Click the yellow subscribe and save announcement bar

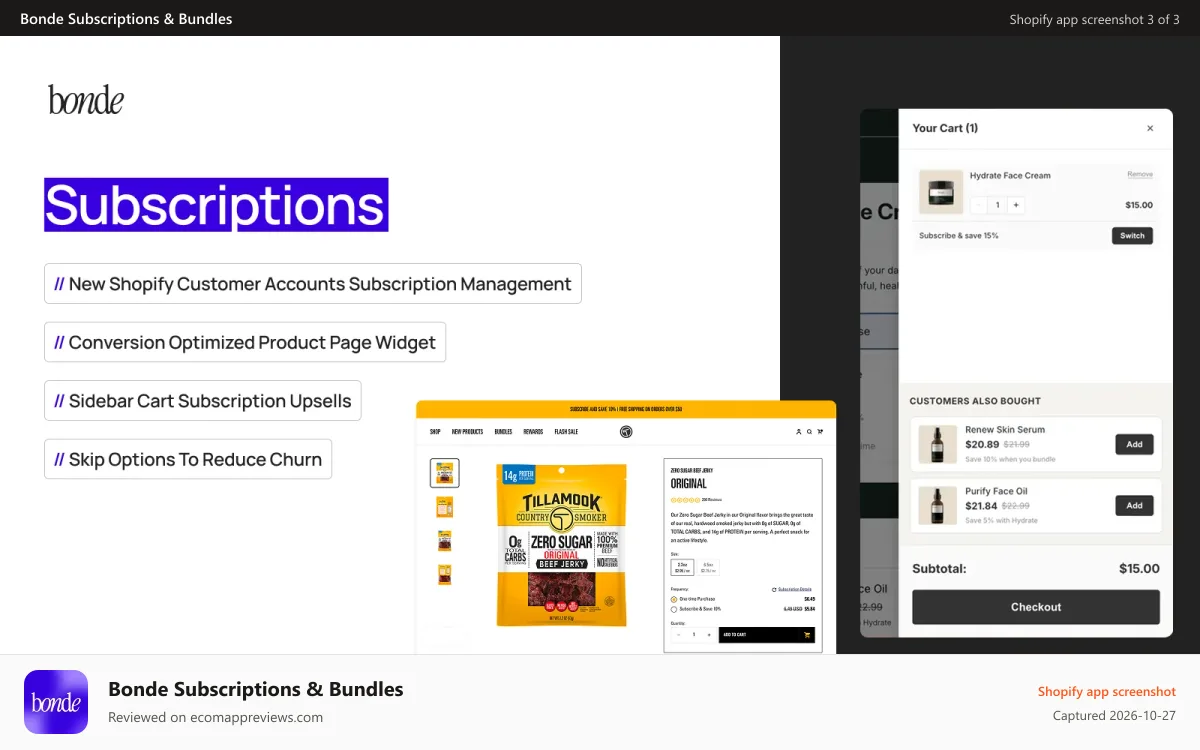click(x=626, y=409)
